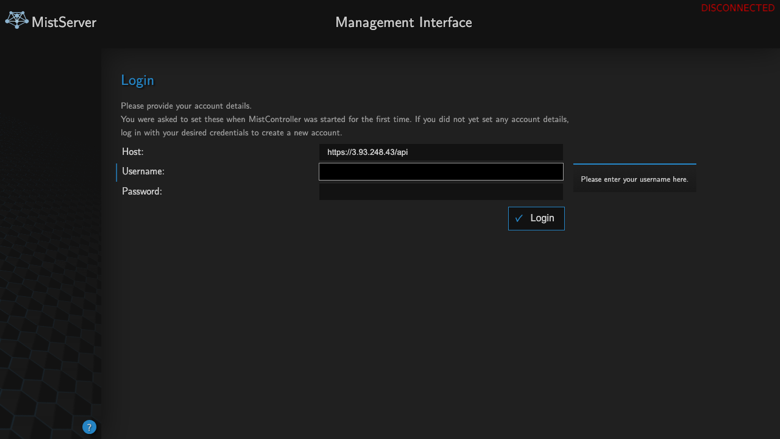Focus the Username input field

(x=441, y=172)
